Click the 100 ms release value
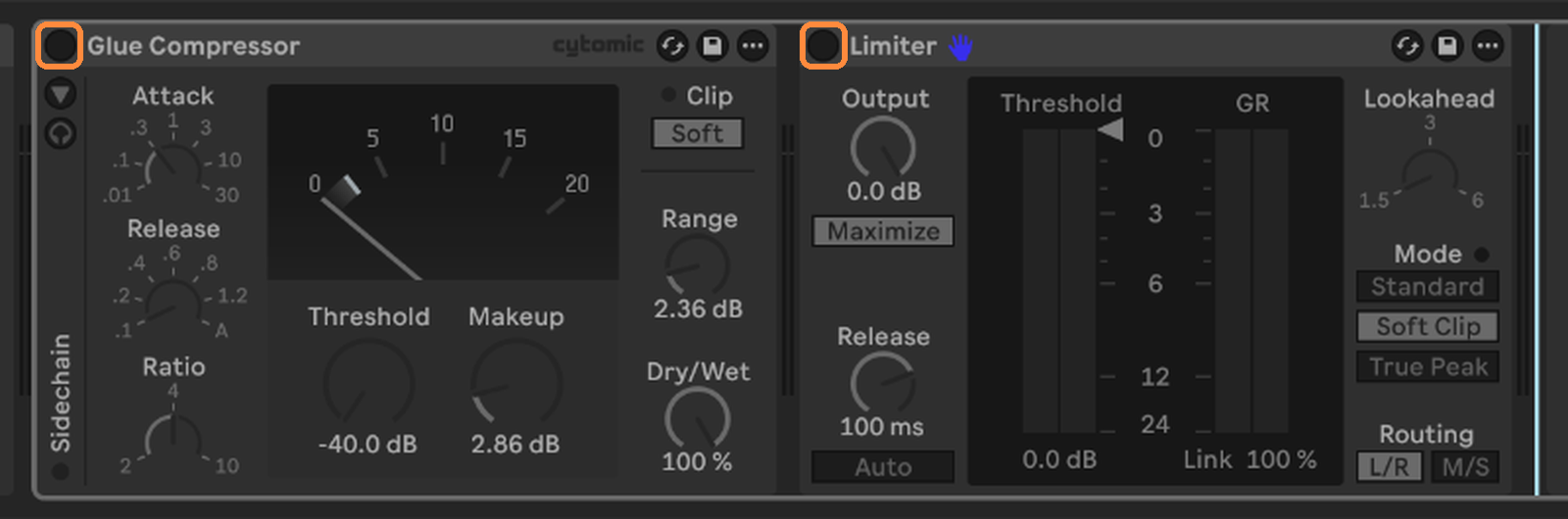 click(x=882, y=427)
